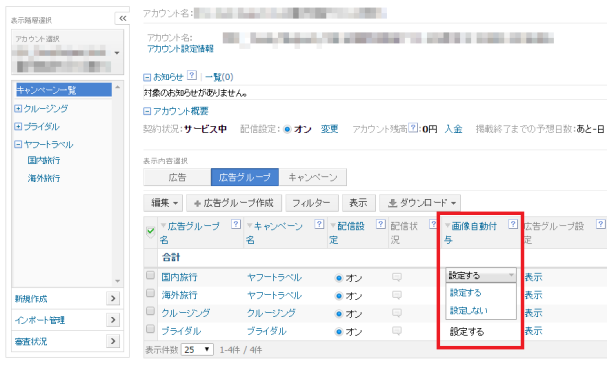The height and width of the screenshot is (368, 607).
Task: Check the ブライダル row checkbox
Action: pyautogui.click(x=150, y=329)
